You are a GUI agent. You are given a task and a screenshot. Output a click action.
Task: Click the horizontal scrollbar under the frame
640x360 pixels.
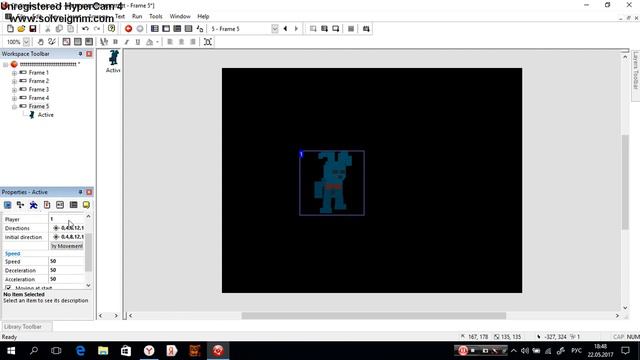tap(373, 316)
